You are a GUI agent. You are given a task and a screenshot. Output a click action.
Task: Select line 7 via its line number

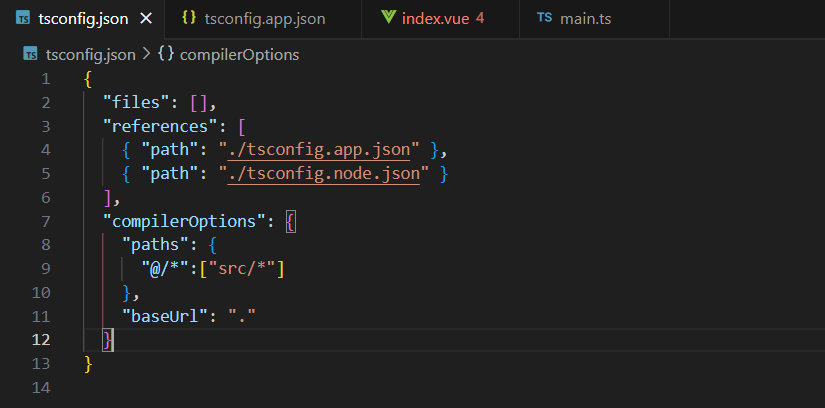45,222
